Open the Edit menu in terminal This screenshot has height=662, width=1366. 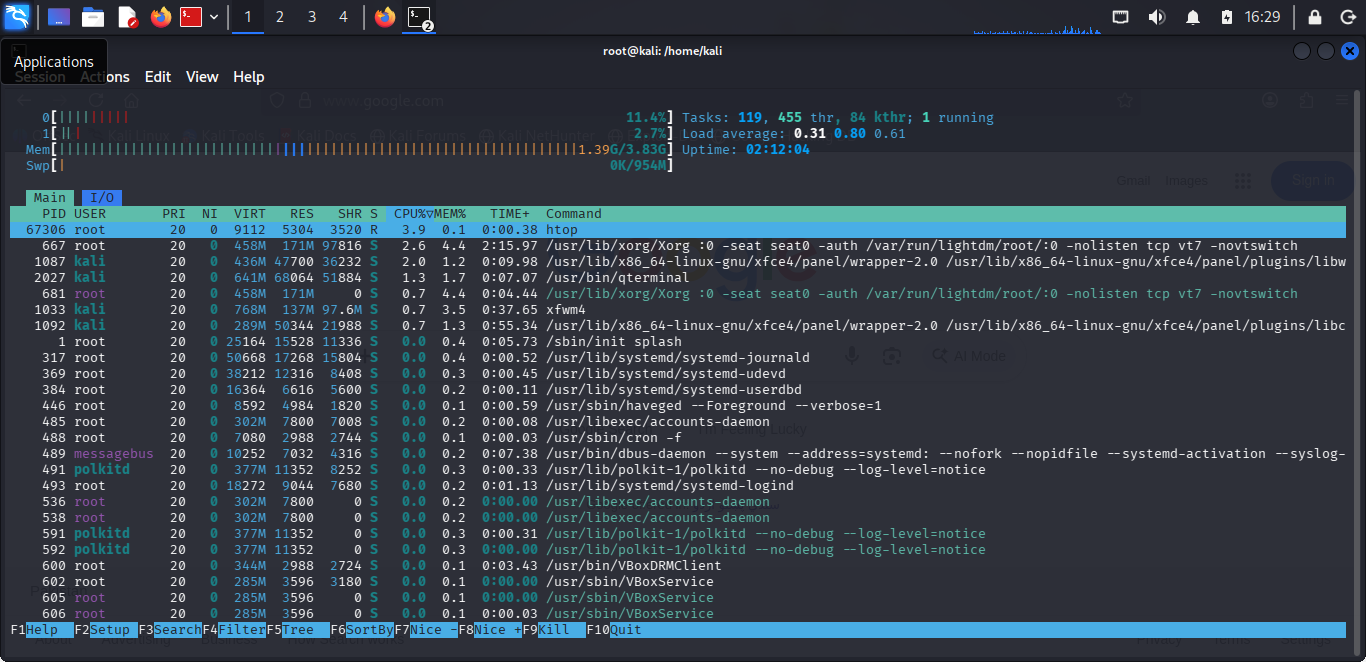click(x=158, y=77)
